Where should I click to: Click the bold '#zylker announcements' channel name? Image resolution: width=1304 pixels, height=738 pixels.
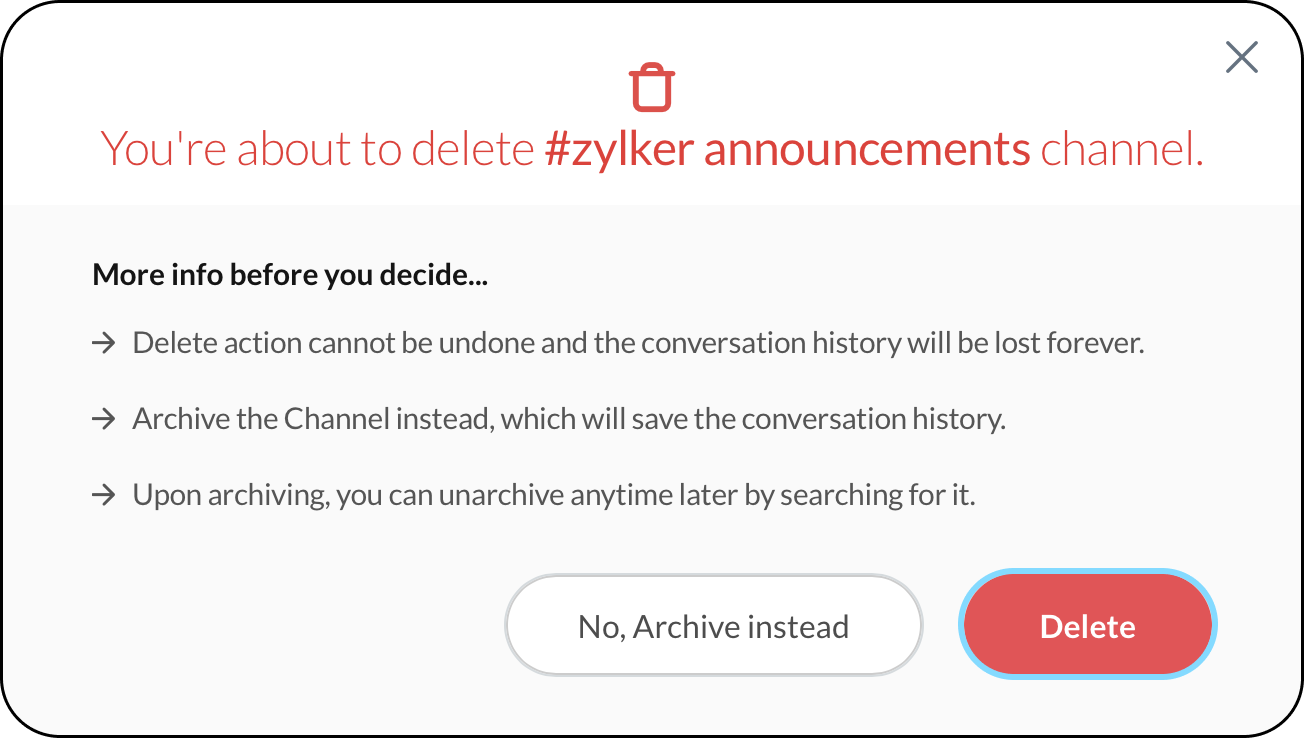(x=787, y=150)
